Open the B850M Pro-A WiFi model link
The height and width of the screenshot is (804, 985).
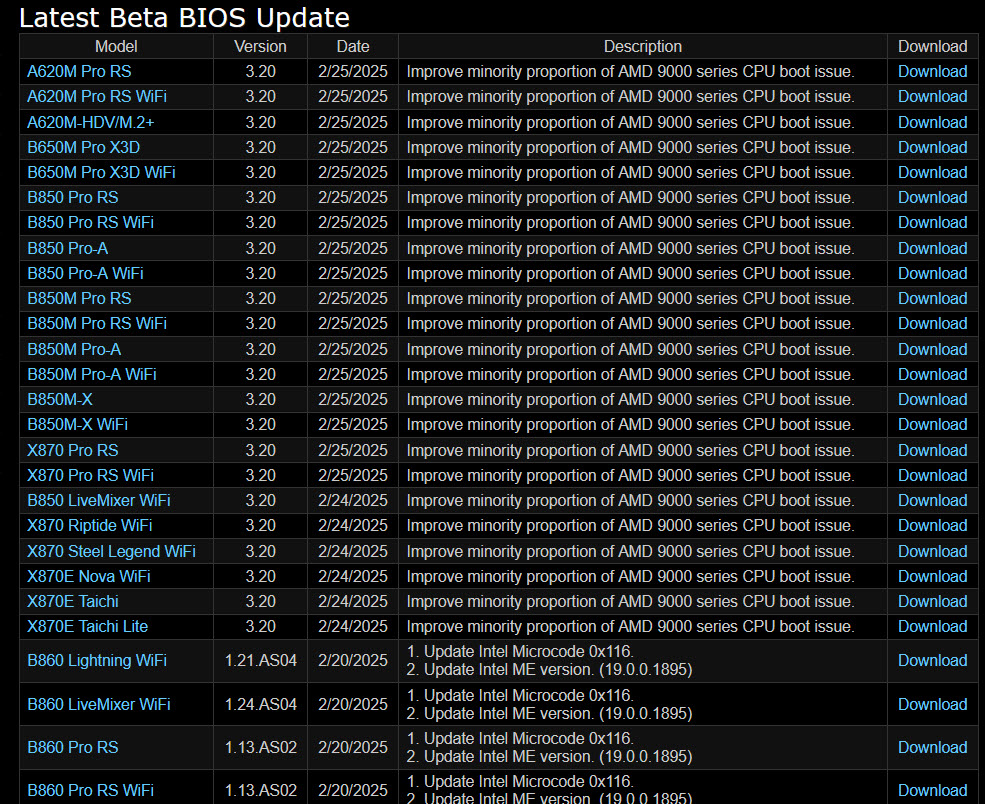point(92,375)
